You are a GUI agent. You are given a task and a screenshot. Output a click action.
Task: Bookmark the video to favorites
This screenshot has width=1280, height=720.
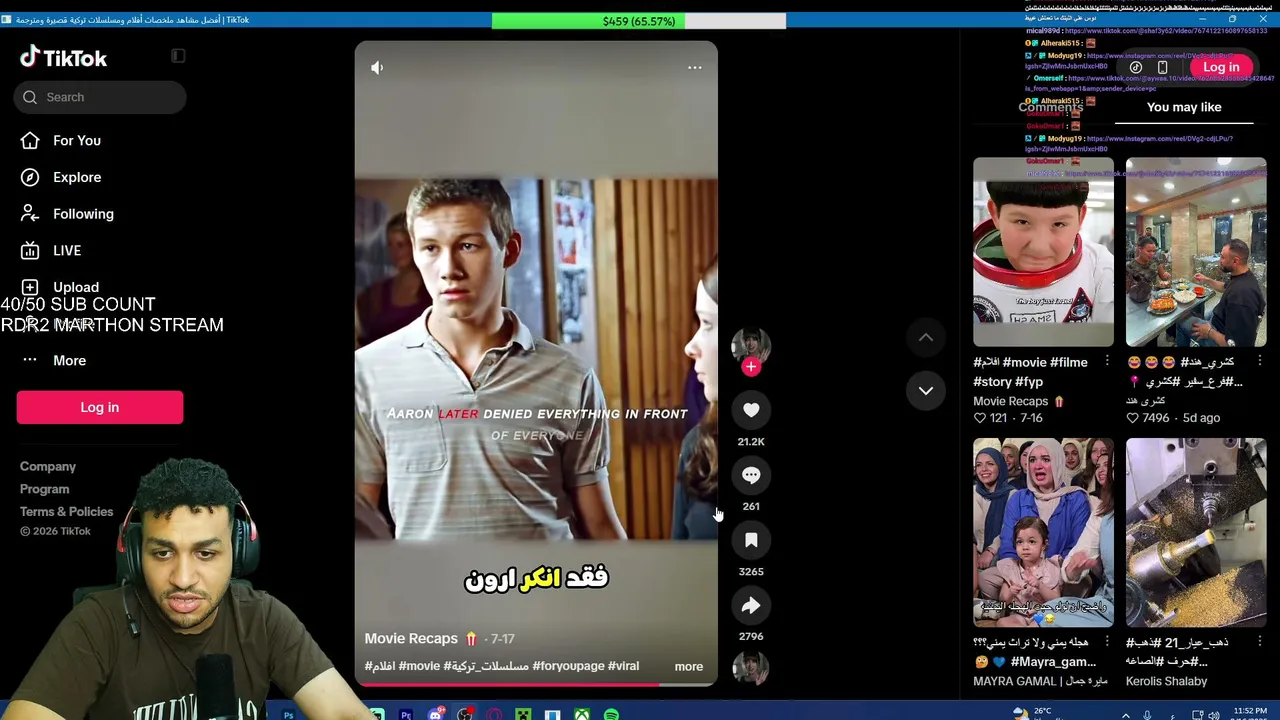[751, 540]
